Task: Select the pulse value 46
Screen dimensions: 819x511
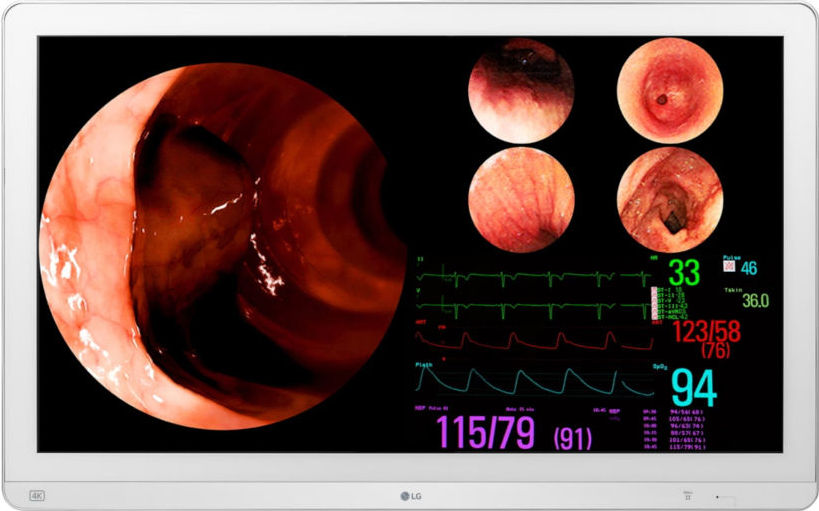Action: [749, 268]
